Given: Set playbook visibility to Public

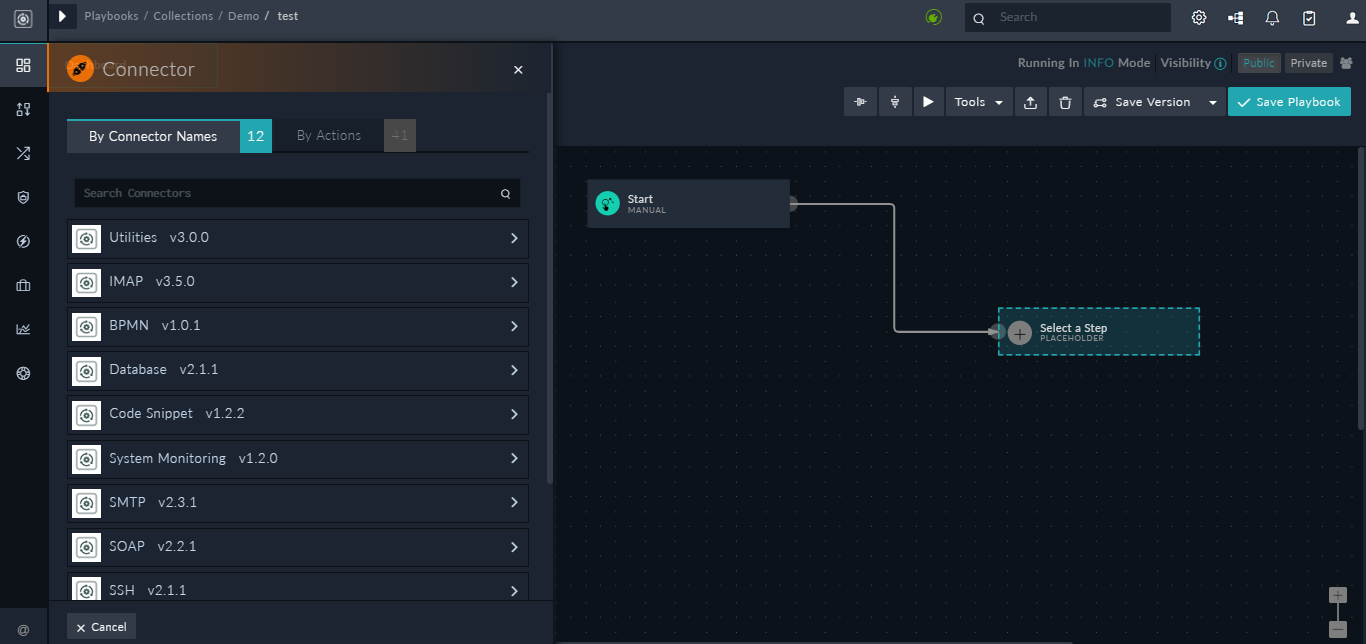Looking at the screenshot, I should pyautogui.click(x=1259, y=62).
